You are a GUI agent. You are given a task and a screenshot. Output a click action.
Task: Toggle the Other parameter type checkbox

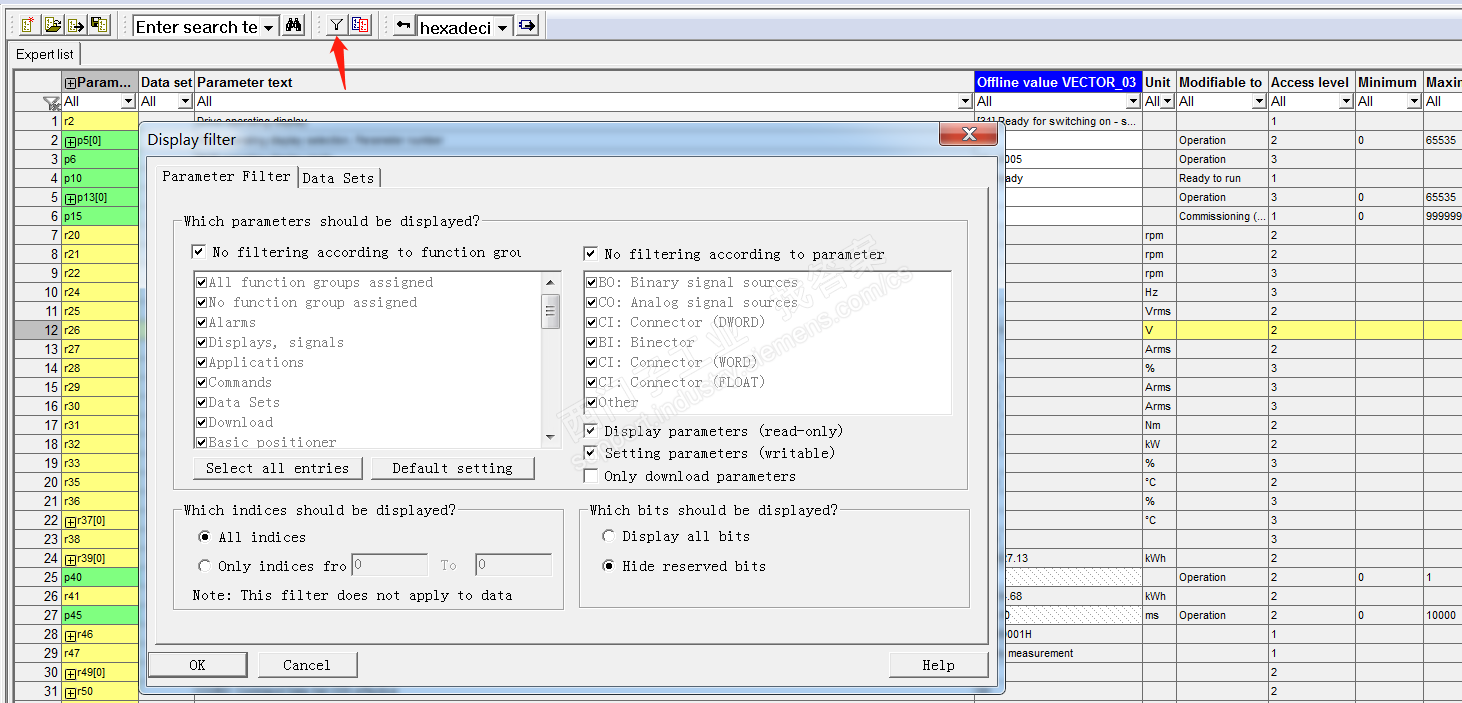point(592,403)
